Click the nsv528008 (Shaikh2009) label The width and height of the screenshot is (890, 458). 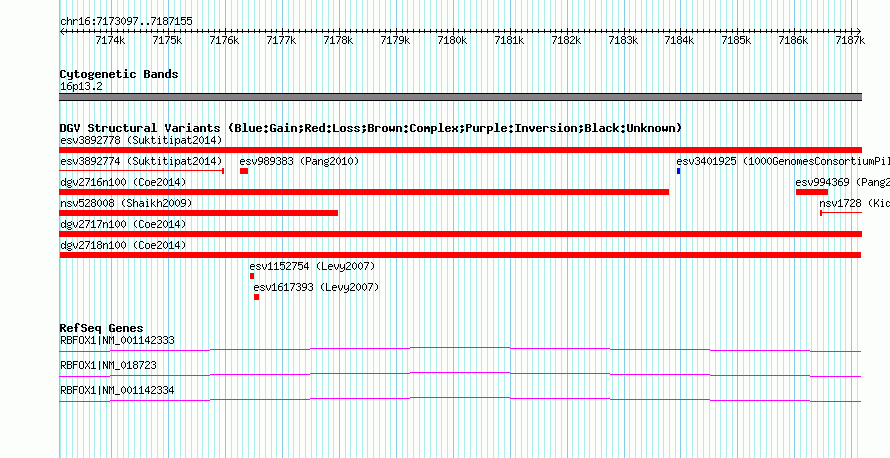(126, 203)
